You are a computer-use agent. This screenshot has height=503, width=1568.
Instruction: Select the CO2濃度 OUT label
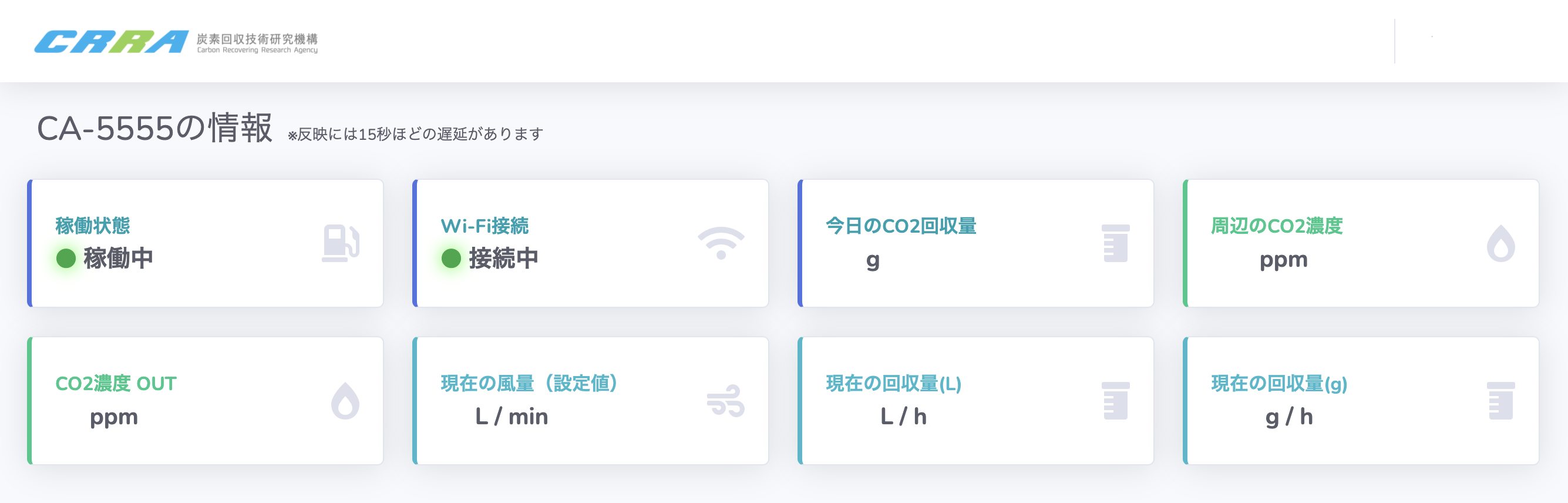116,384
